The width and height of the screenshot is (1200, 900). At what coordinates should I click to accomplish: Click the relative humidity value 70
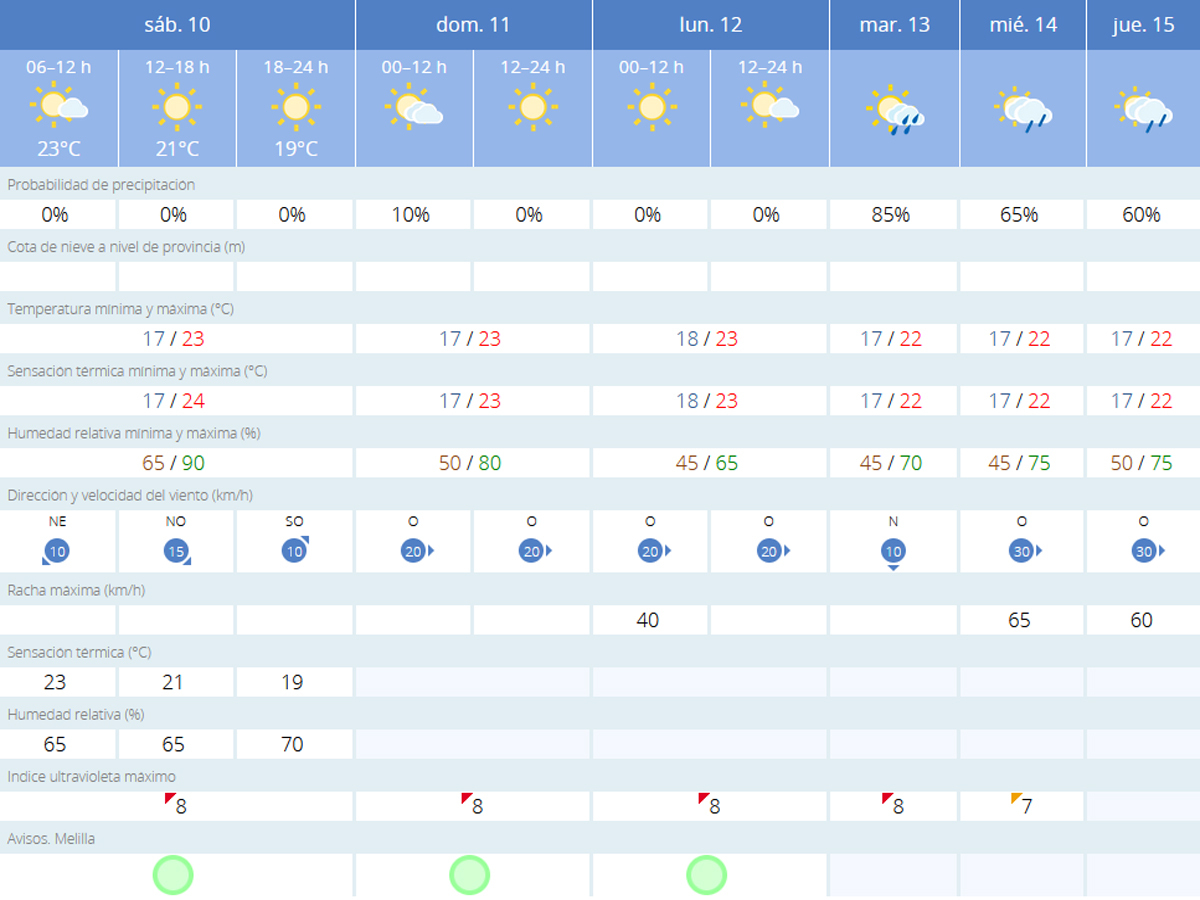coord(292,744)
